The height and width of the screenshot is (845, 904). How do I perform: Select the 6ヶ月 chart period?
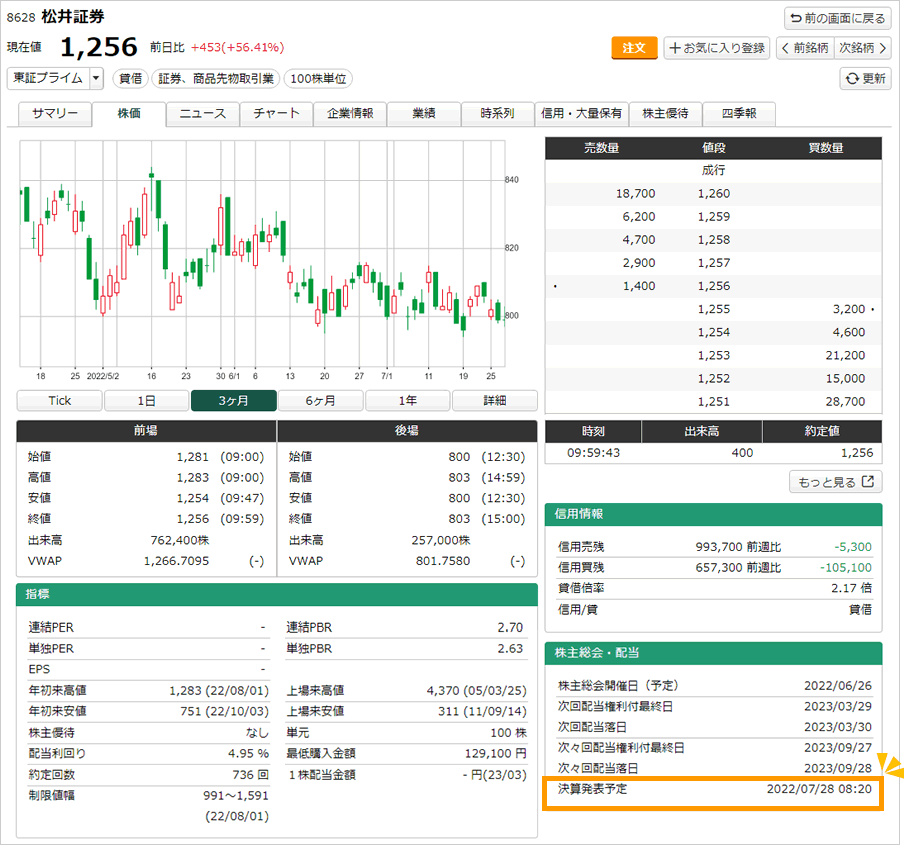321,401
